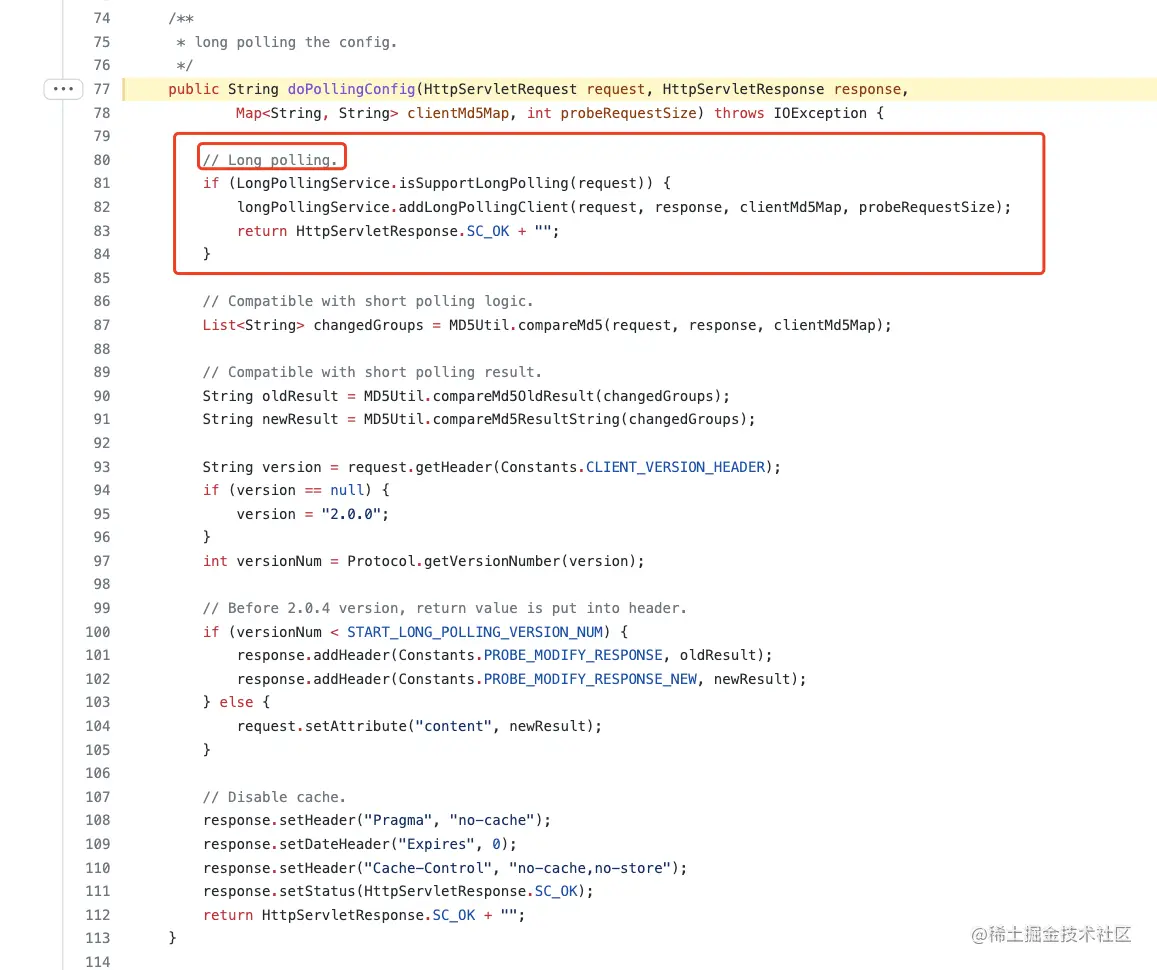Select line number 80
The height and width of the screenshot is (970, 1157).
102,160
